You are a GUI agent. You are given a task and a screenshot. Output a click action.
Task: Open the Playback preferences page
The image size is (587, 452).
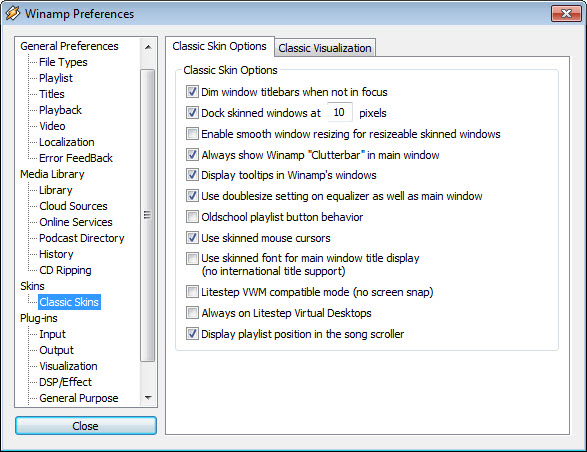coord(60,110)
